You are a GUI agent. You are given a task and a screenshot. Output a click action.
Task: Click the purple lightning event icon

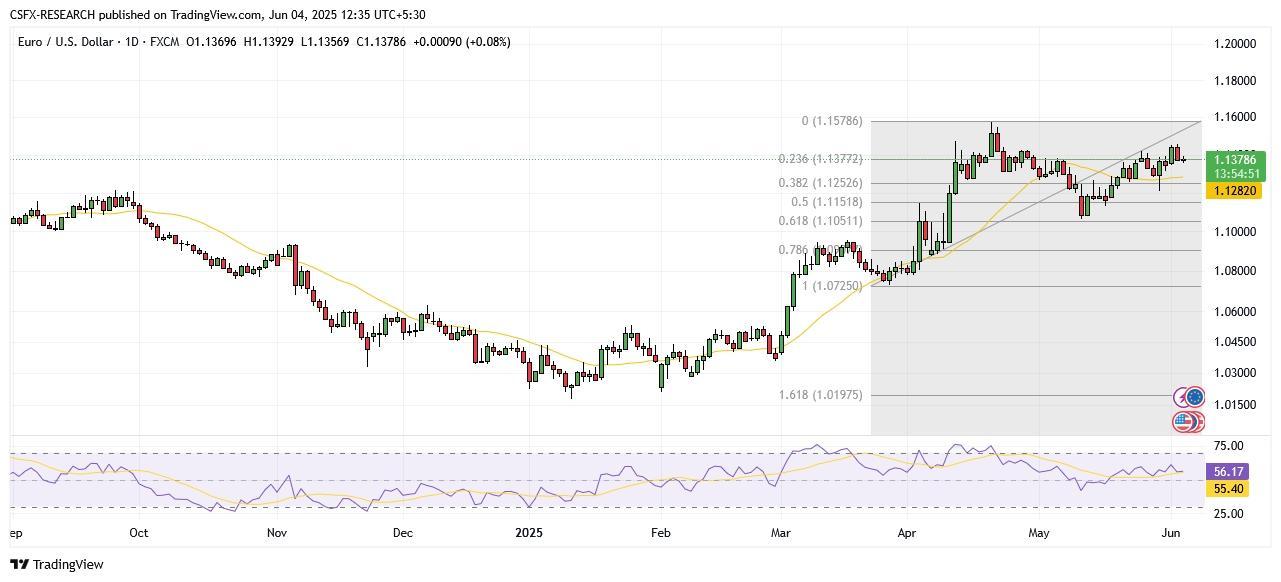click(x=1182, y=397)
